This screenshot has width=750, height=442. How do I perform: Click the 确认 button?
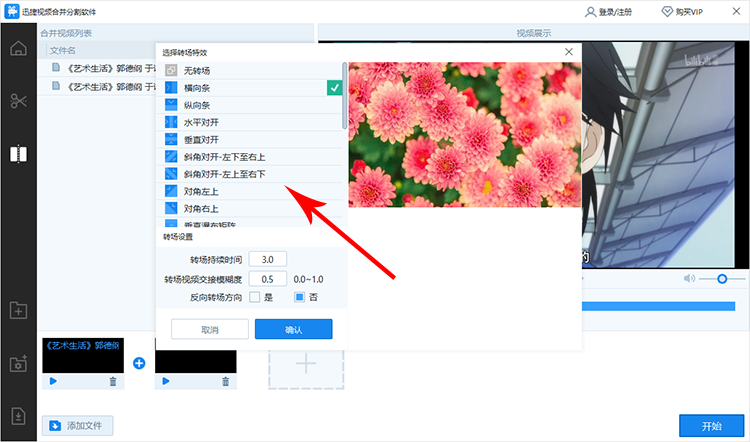[x=294, y=329]
